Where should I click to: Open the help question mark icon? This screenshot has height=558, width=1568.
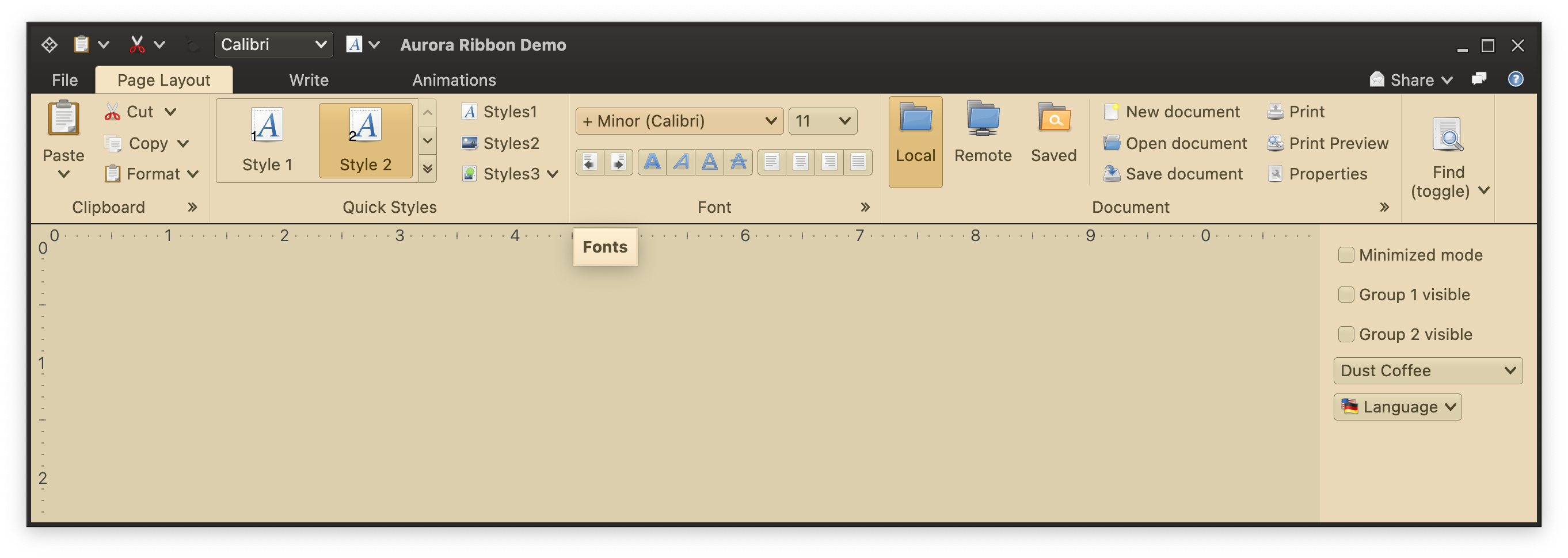point(1515,79)
